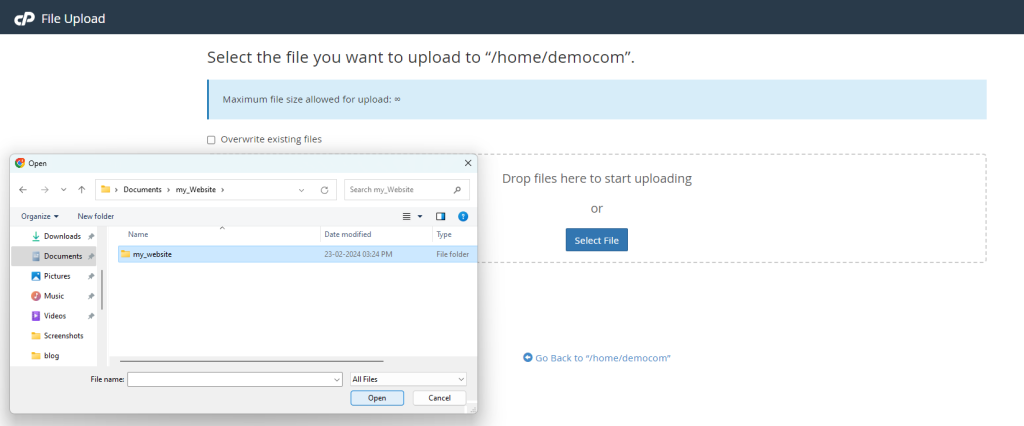Expand the address bar history dropdown
This screenshot has width=1024, height=426.
click(301, 190)
